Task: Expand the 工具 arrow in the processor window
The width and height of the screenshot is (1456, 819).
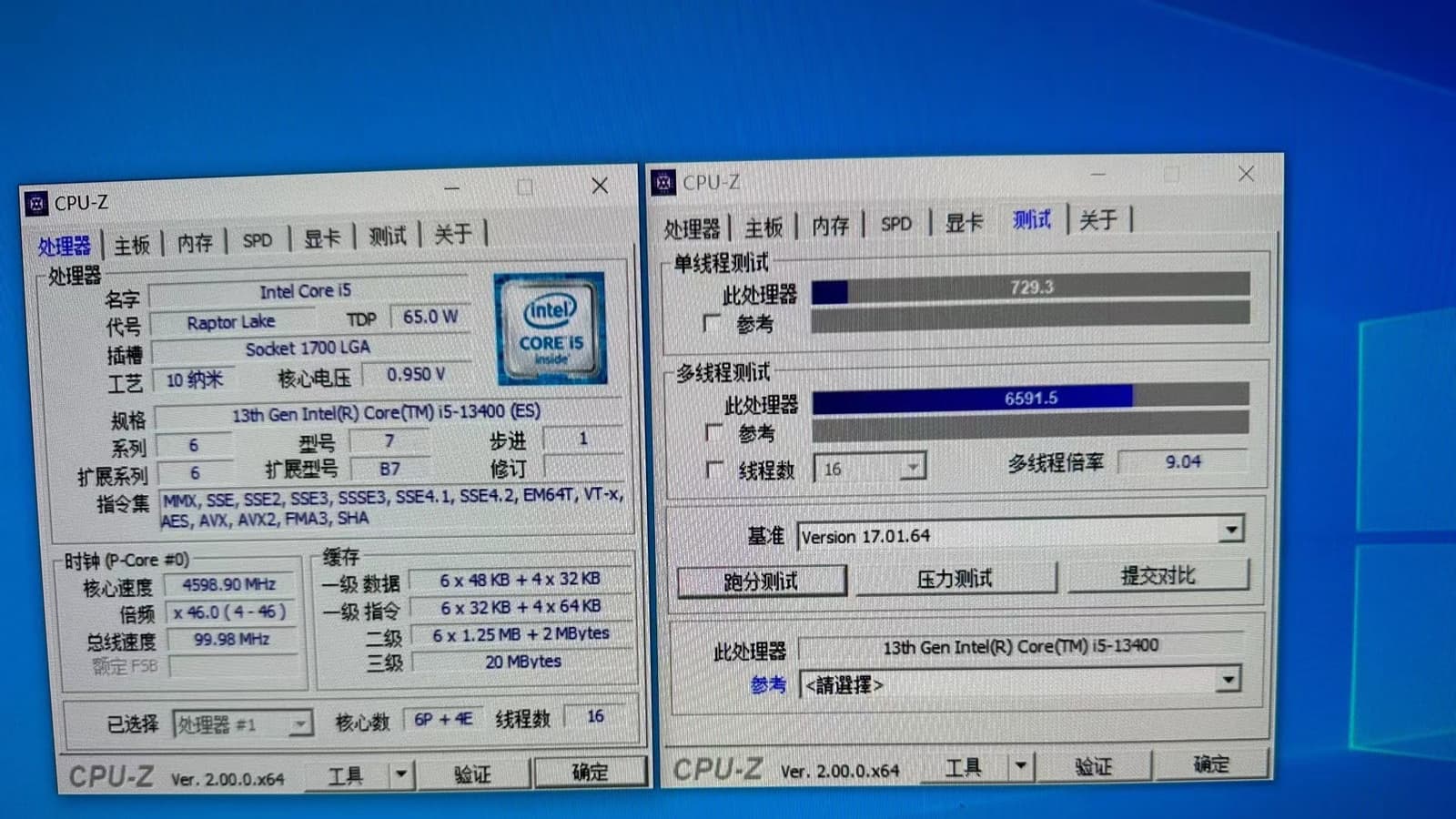Action: [x=400, y=774]
